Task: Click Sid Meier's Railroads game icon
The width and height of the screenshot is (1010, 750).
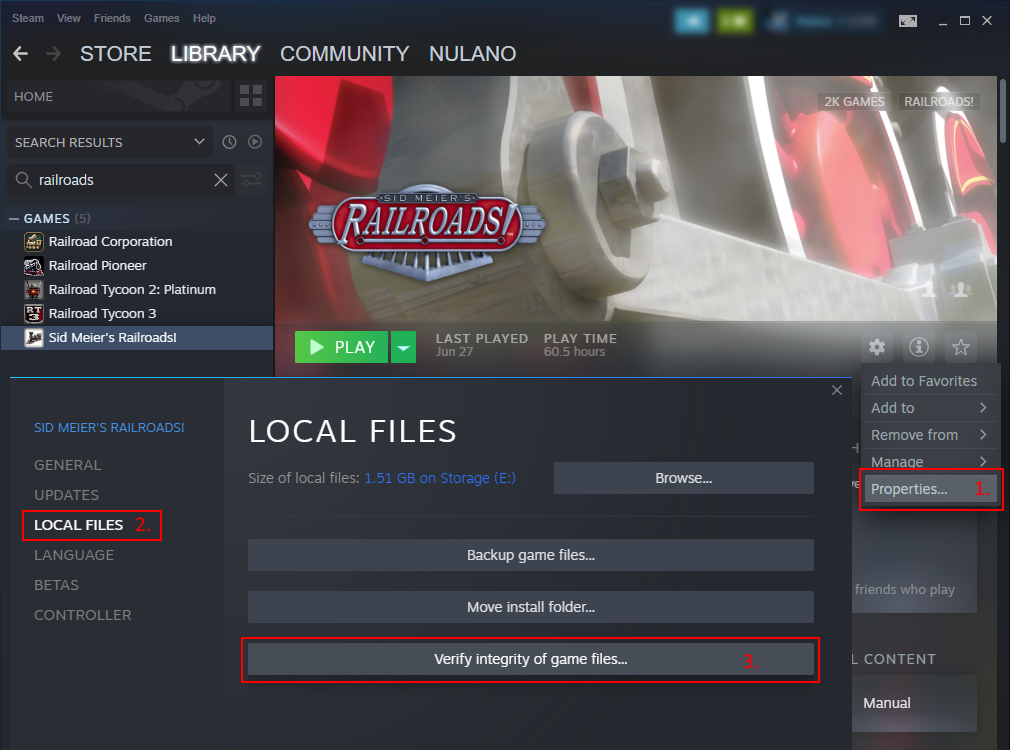Action: point(33,337)
